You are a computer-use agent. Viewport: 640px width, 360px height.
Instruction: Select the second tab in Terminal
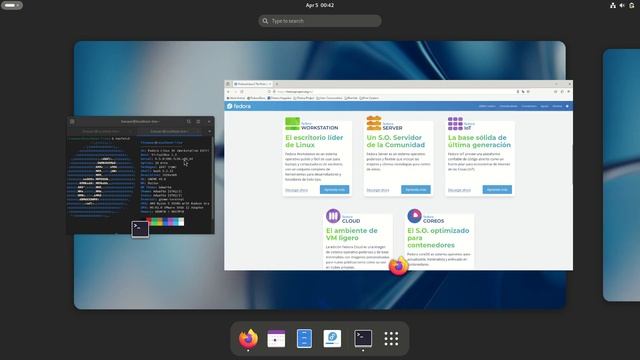(x=169, y=131)
